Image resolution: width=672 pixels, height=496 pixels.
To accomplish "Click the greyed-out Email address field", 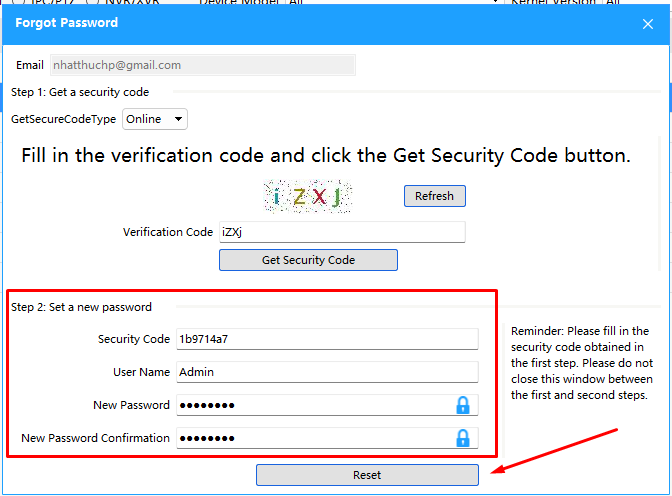I will click(x=203, y=65).
